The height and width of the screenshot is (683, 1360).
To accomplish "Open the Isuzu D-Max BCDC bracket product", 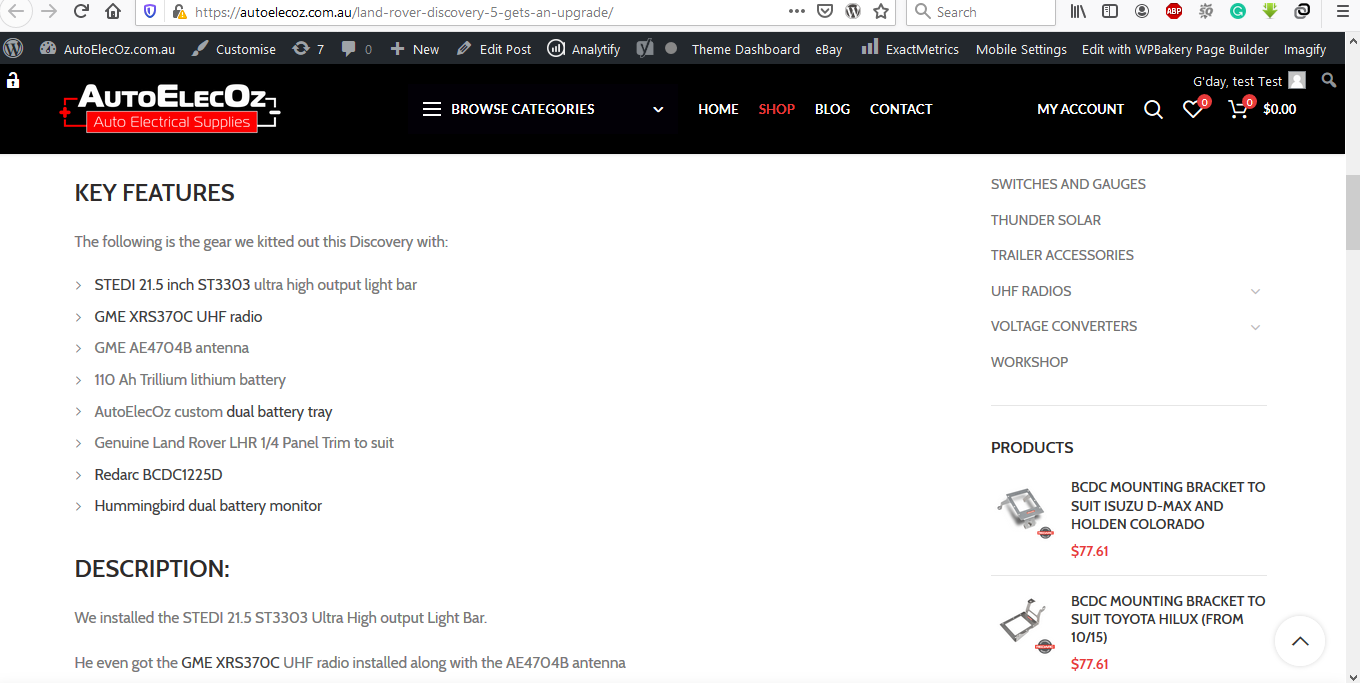I will pos(1168,505).
